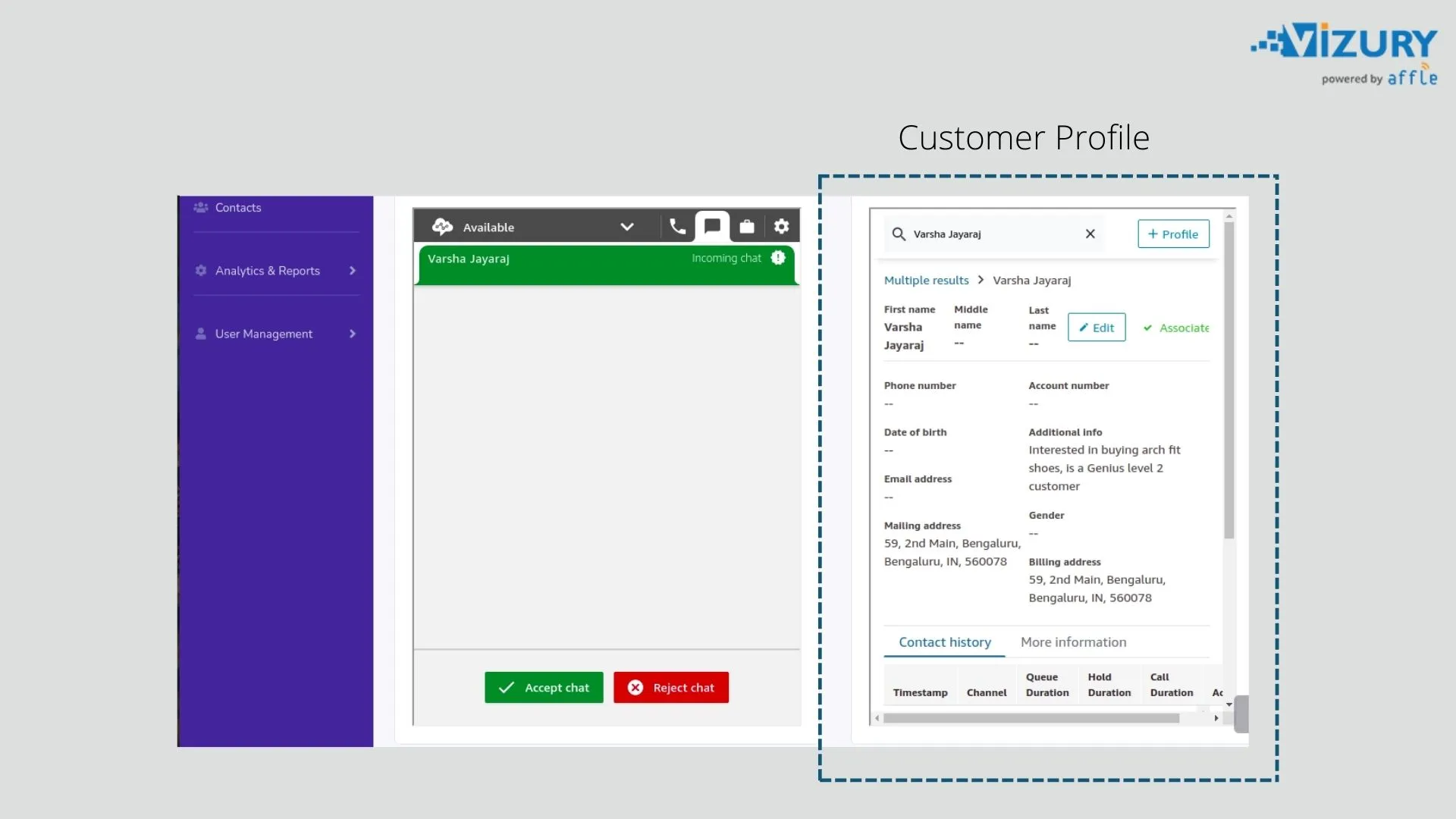The image size is (1456, 819).
Task: Click the Varsha Jayaraj breadcrumb text
Action: 1032,281
